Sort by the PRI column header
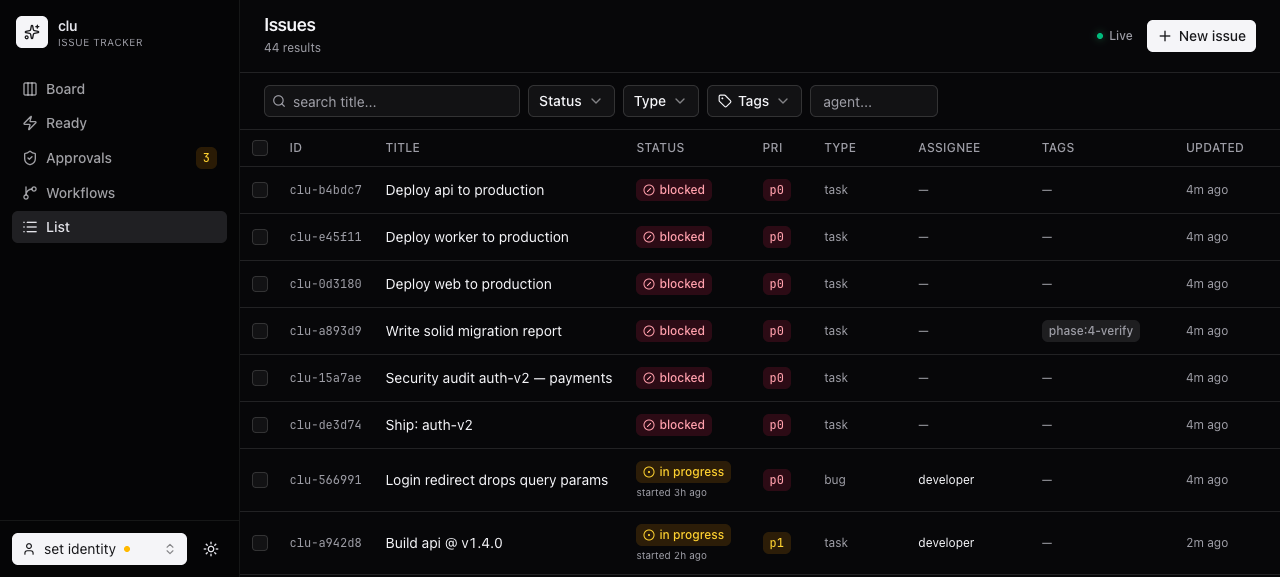Image resolution: width=1280 pixels, height=577 pixels. (x=773, y=148)
